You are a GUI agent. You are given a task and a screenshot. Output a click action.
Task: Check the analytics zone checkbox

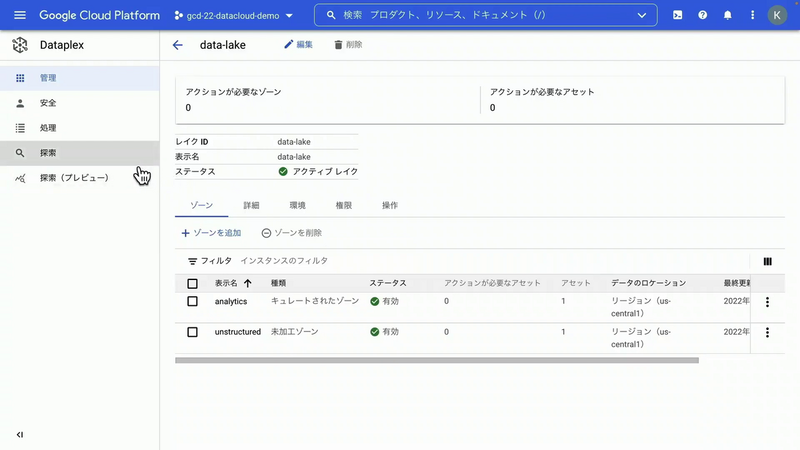click(x=192, y=302)
